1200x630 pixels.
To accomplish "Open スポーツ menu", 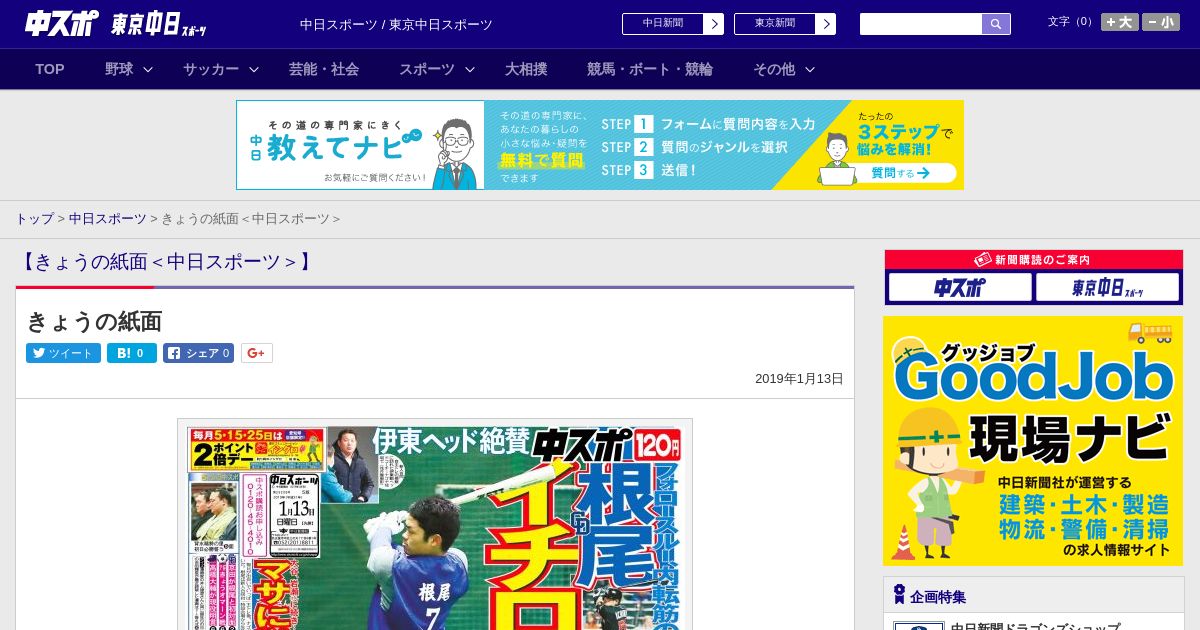I will pos(427,69).
